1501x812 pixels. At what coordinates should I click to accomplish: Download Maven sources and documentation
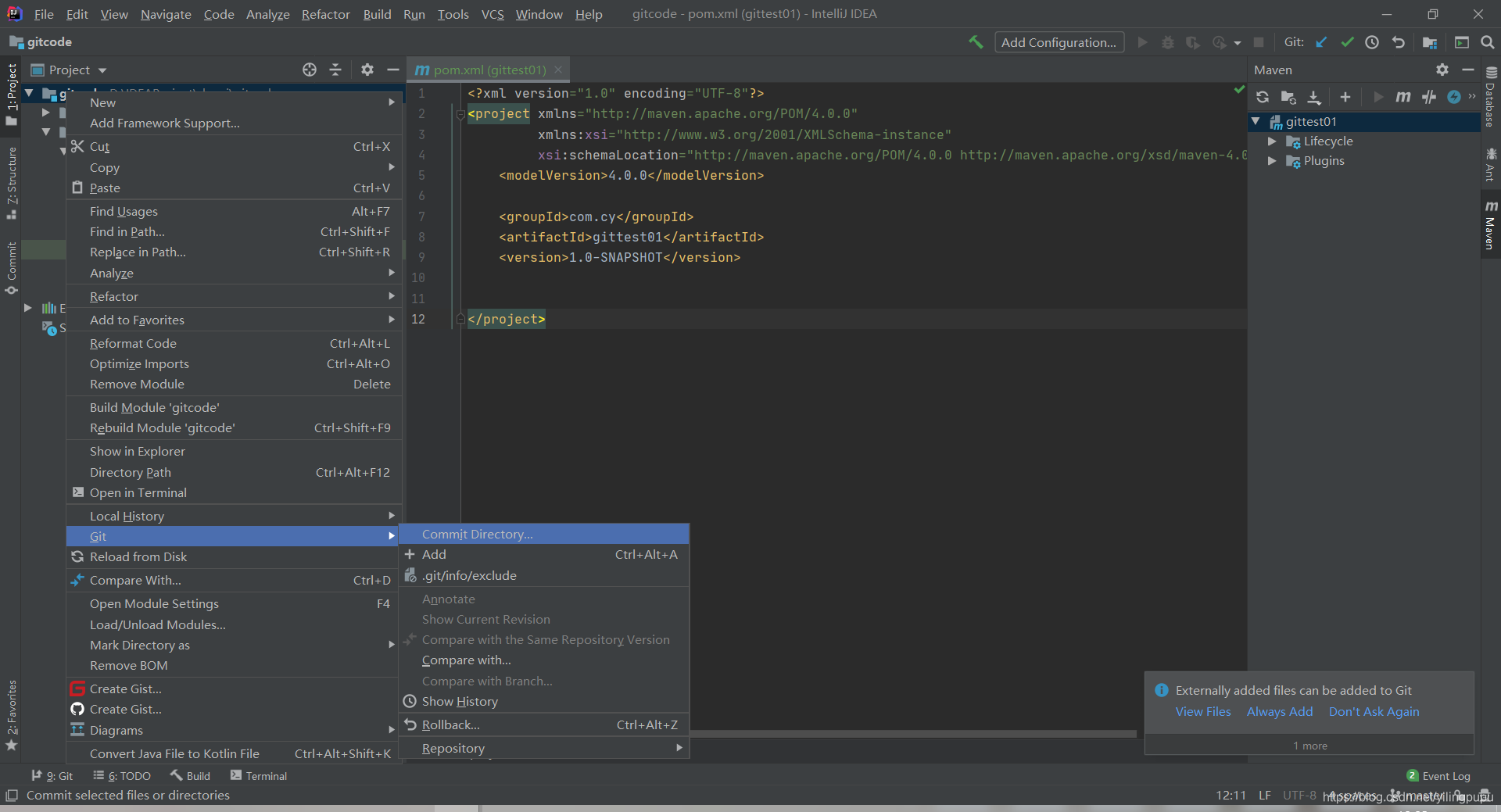click(x=1314, y=97)
